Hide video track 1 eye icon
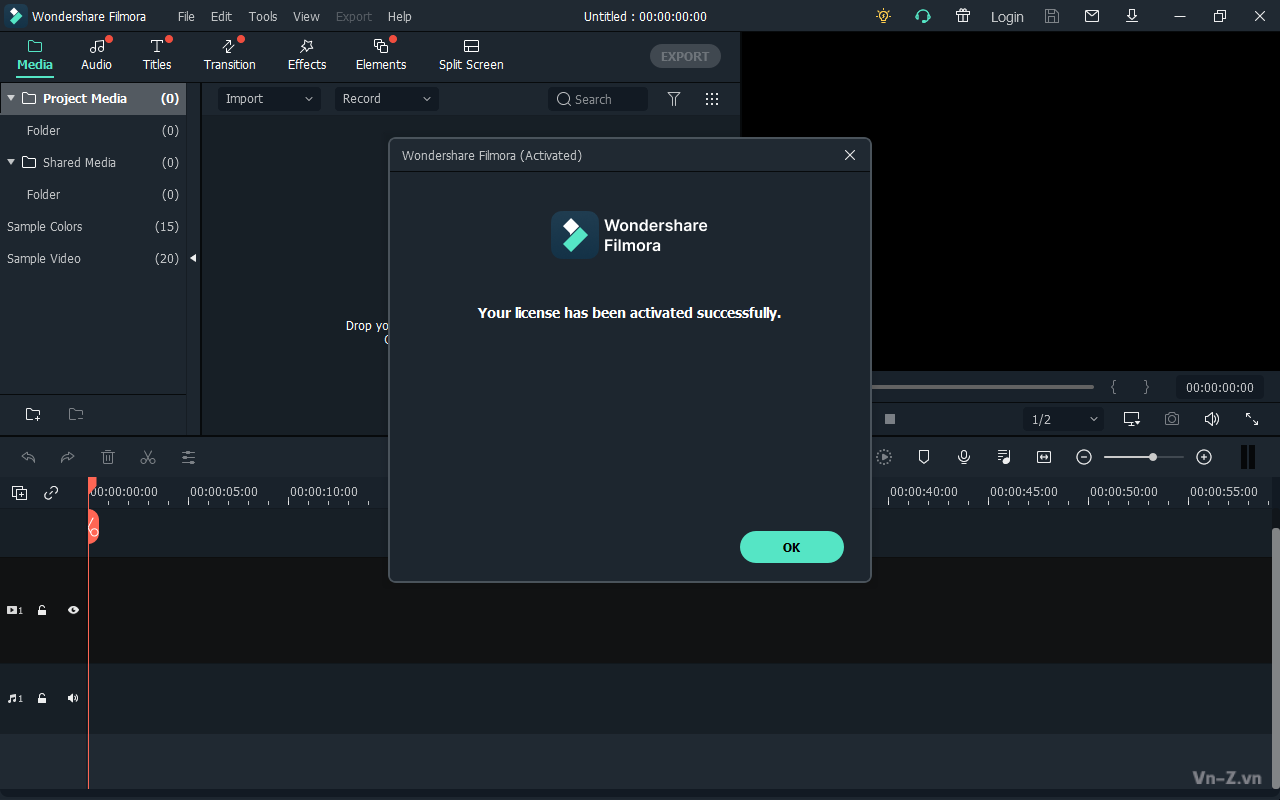1280x800 pixels. (73, 610)
